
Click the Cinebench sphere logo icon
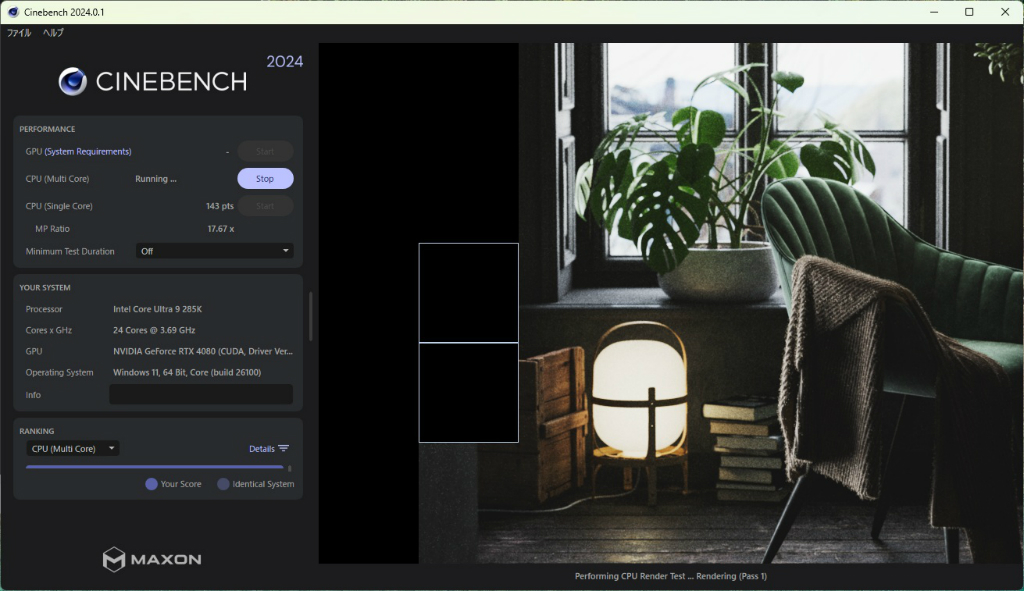[72, 82]
